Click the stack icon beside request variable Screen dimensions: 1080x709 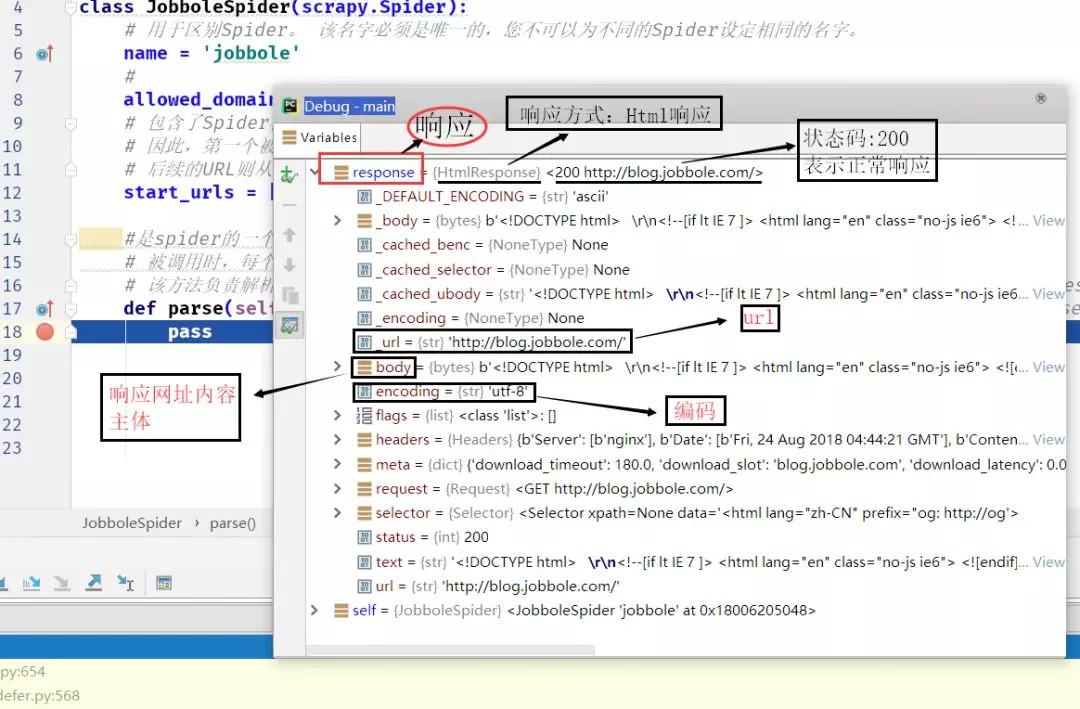pyautogui.click(x=364, y=489)
